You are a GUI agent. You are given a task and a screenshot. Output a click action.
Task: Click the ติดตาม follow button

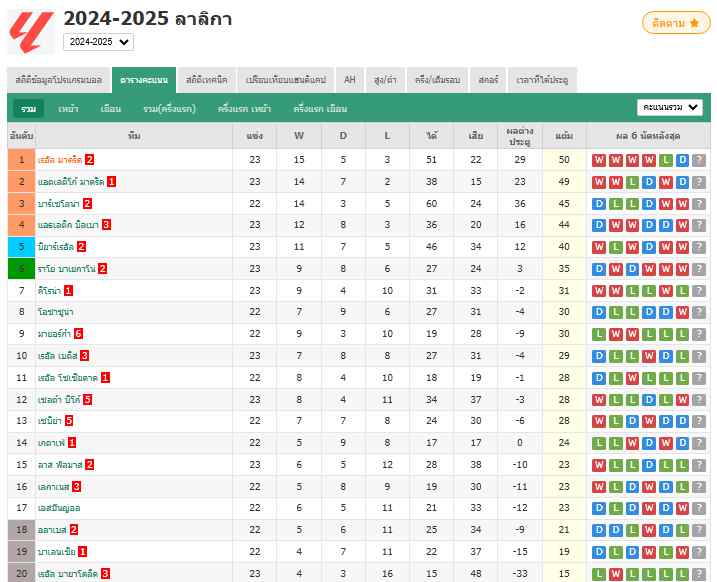tap(676, 23)
